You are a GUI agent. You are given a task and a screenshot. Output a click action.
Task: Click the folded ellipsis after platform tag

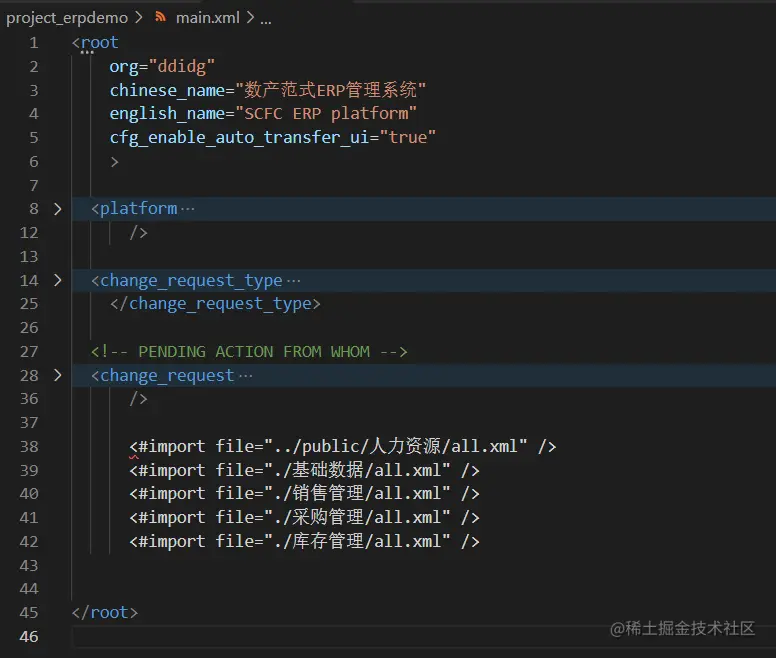tap(187, 209)
